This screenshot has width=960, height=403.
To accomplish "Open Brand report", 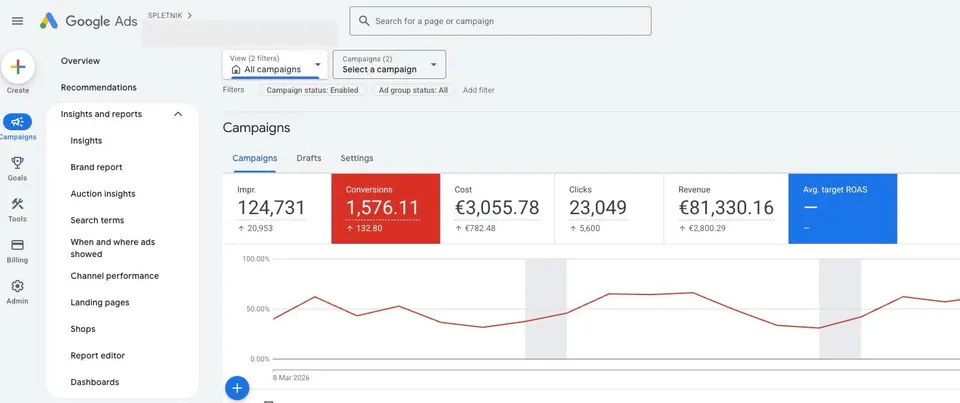I will [96, 167].
